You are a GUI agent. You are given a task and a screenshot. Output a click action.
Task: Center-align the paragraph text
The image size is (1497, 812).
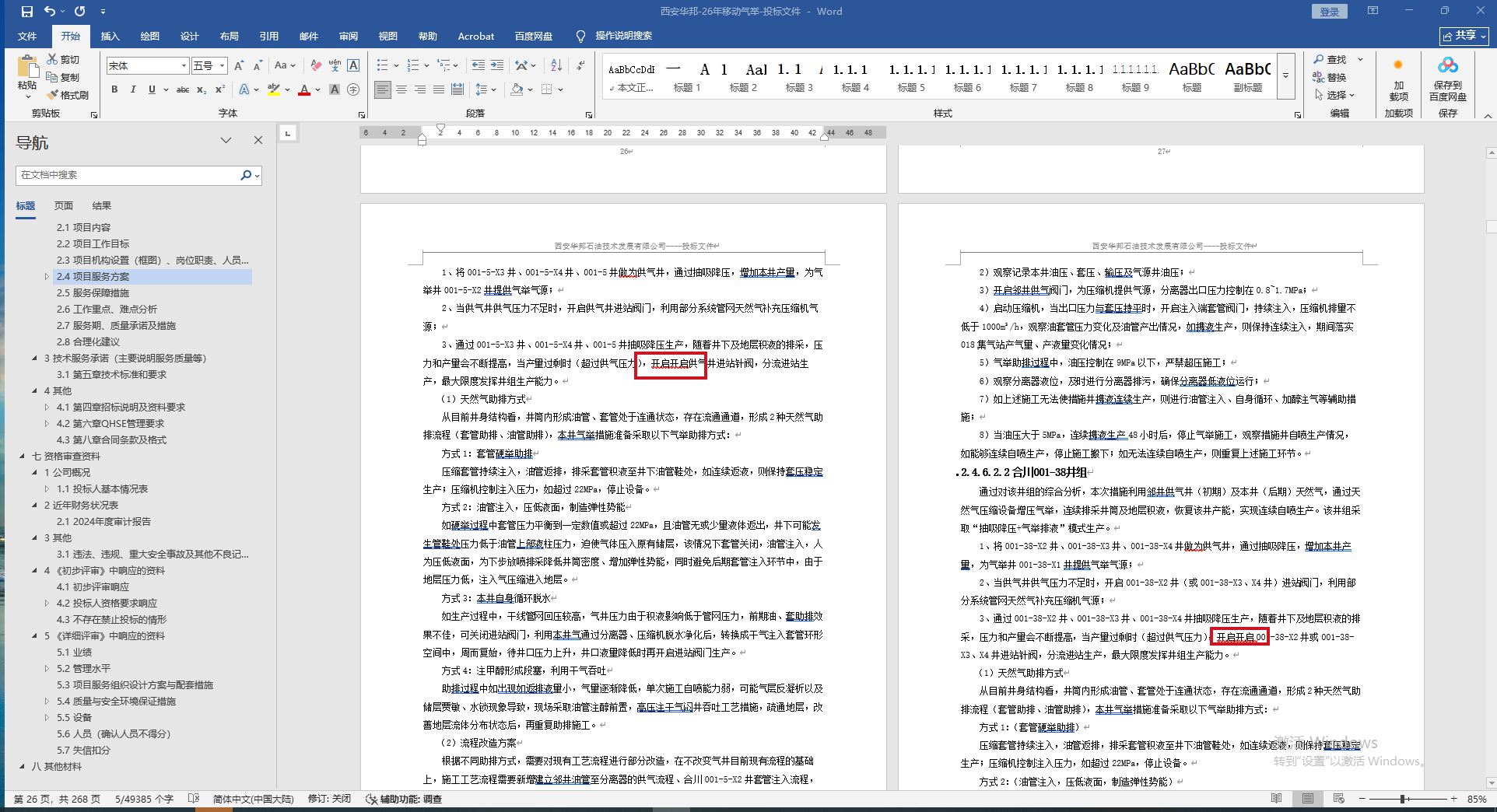[x=401, y=89]
